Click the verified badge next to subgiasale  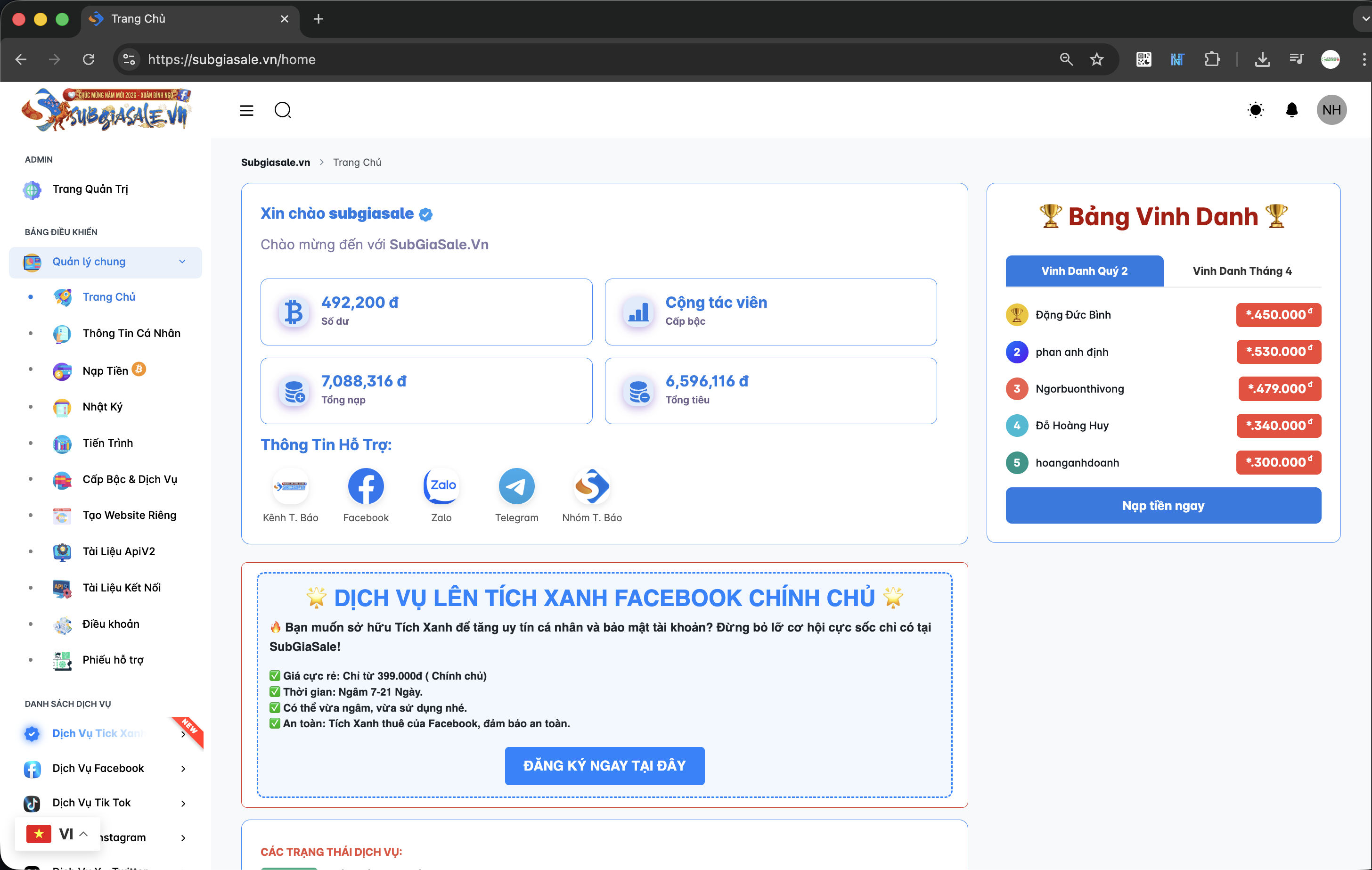point(425,214)
